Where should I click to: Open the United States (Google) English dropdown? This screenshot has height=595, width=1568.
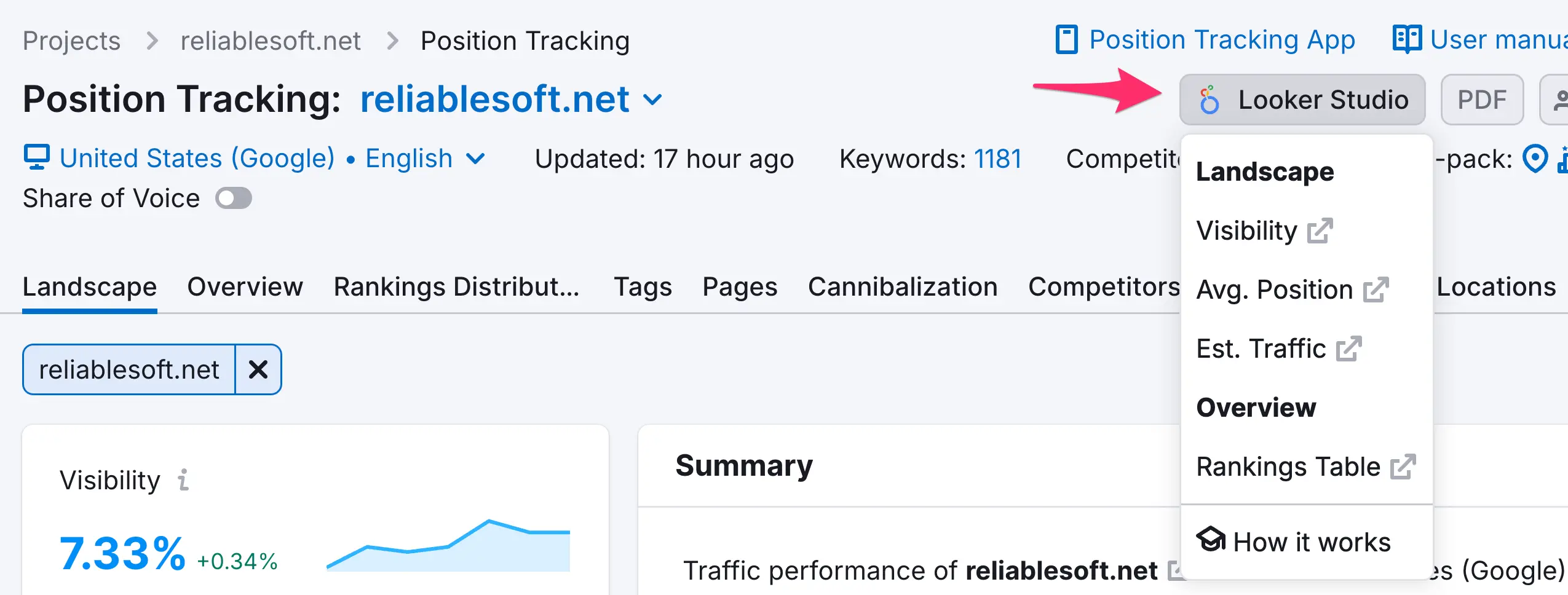coord(475,159)
